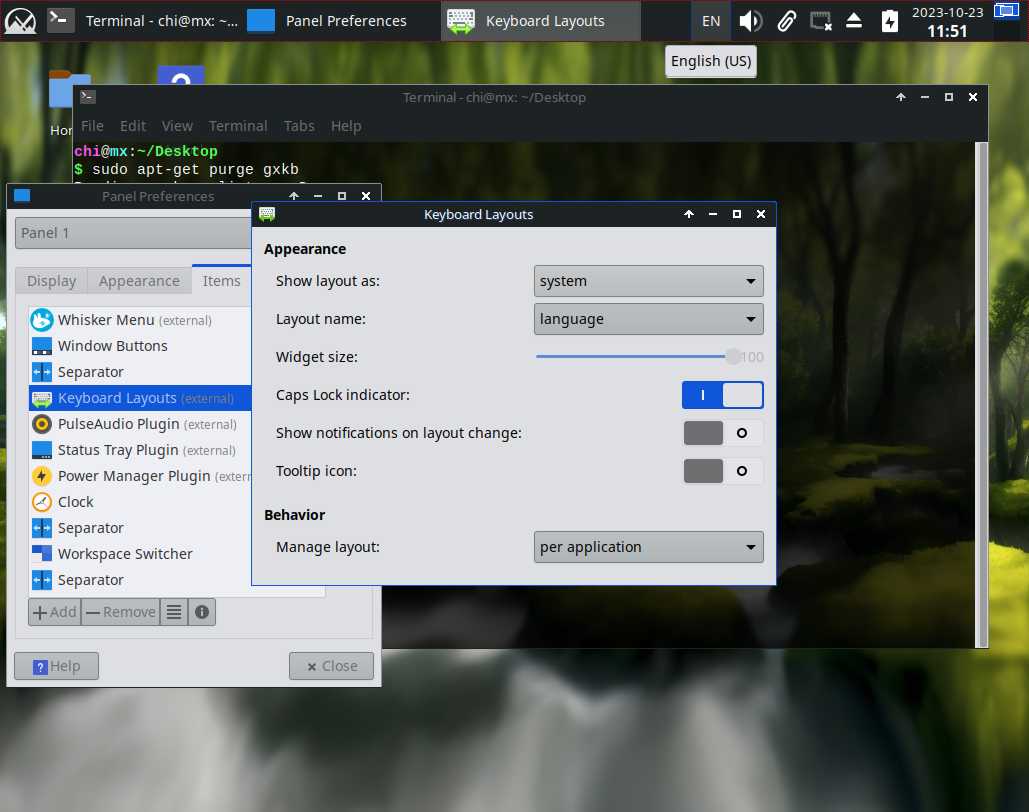Select the Keyboard Layouts (external) row
1029x812 pixels.
[140, 398]
